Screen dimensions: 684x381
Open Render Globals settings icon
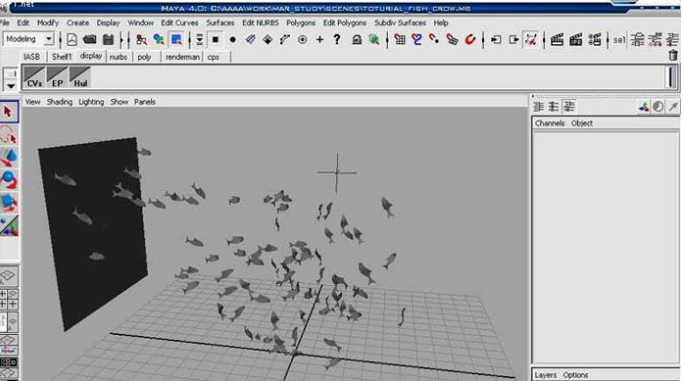tap(594, 40)
